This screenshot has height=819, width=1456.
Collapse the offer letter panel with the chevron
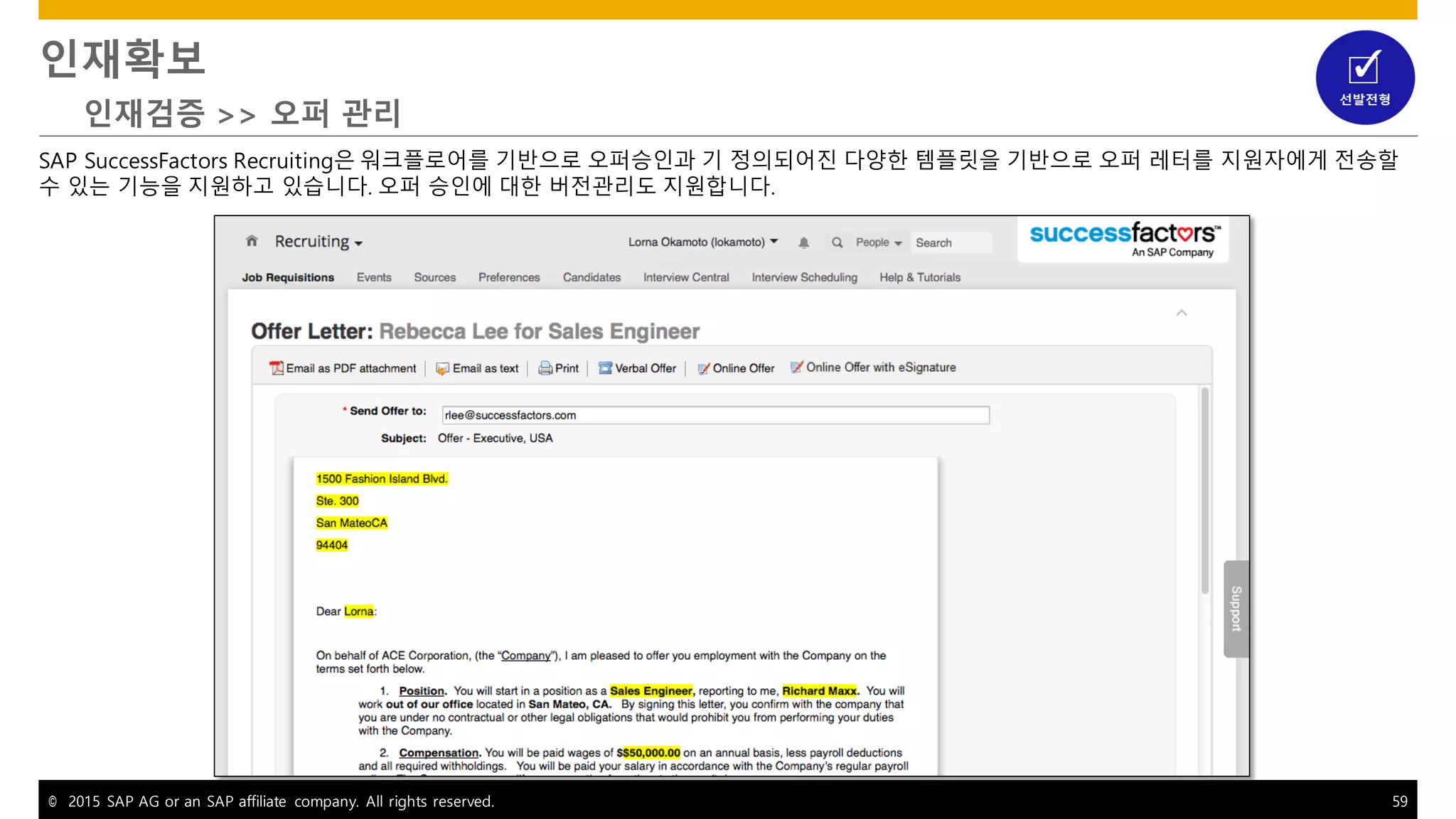[1182, 313]
